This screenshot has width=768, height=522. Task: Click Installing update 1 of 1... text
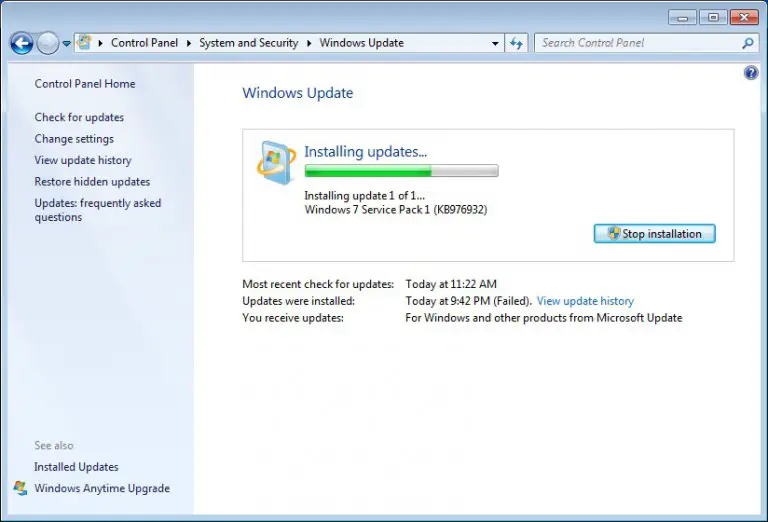(x=364, y=196)
